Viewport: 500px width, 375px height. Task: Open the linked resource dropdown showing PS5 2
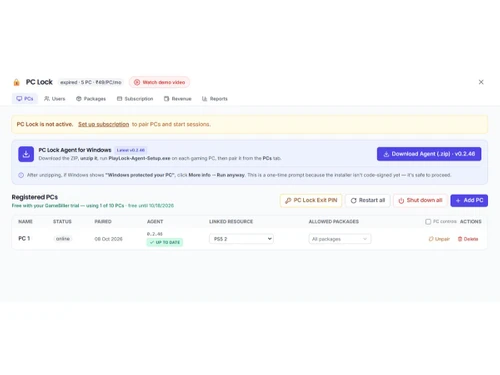(241, 239)
